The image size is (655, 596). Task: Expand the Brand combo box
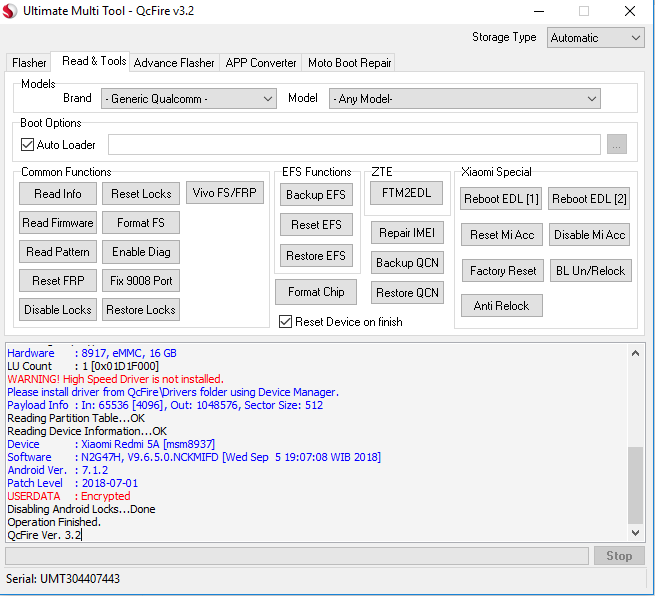click(x=189, y=99)
